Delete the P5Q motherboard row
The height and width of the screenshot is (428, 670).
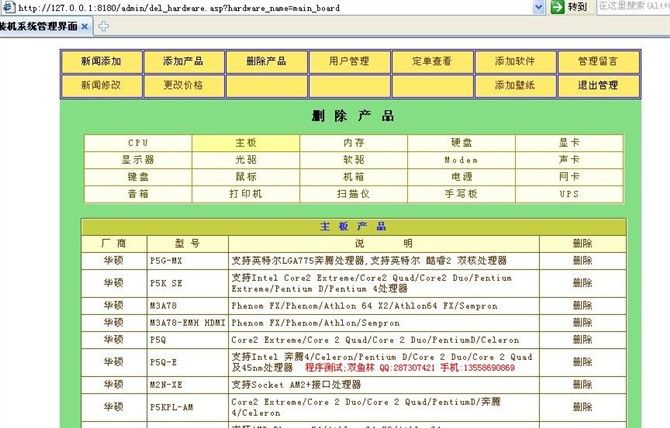582,340
